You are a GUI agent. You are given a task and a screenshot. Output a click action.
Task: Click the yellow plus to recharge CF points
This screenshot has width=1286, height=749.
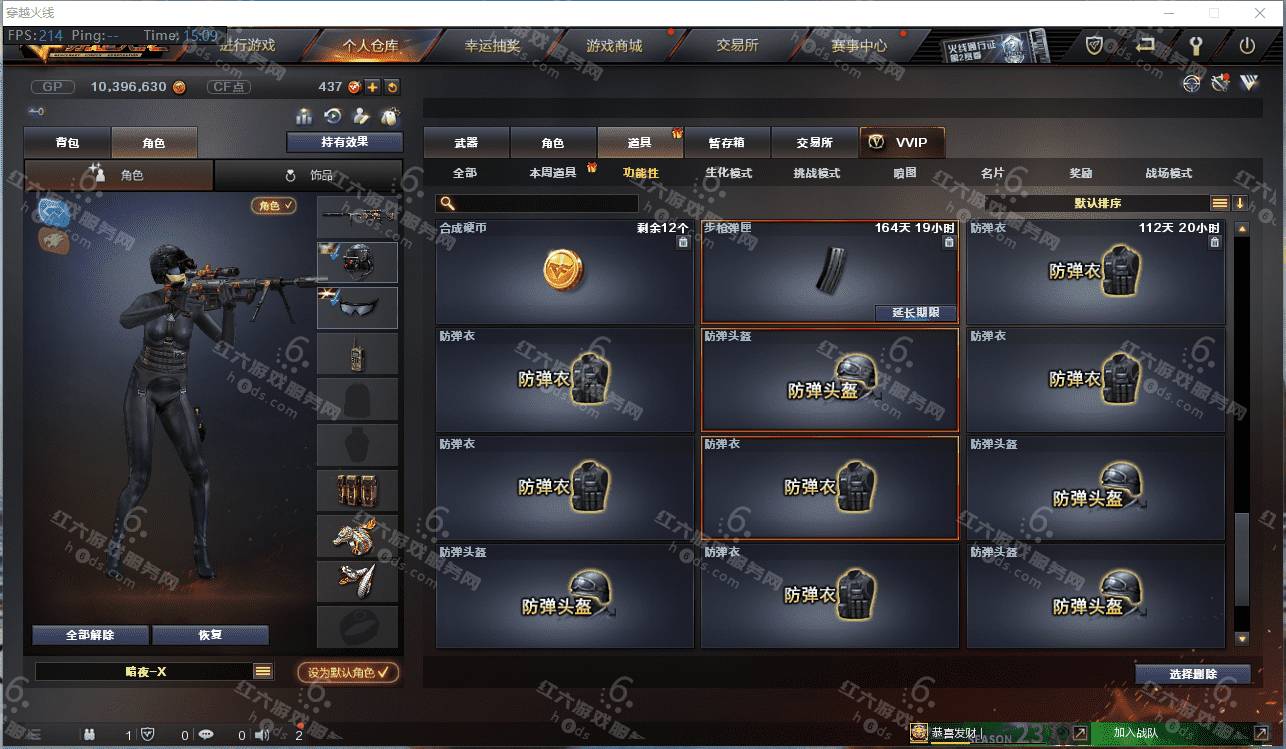(x=372, y=87)
